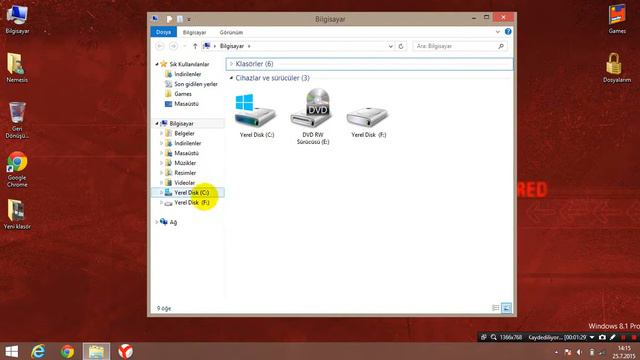Image resolution: width=640 pixels, height=360 pixels.
Task: Select the Geri Dönüşüm recycle bin icon
Action: click(x=17, y=120)
